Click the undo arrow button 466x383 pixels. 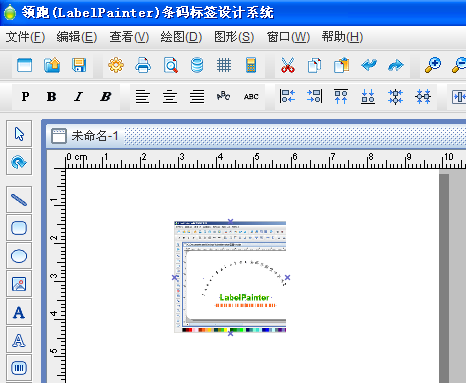point(369,65)
